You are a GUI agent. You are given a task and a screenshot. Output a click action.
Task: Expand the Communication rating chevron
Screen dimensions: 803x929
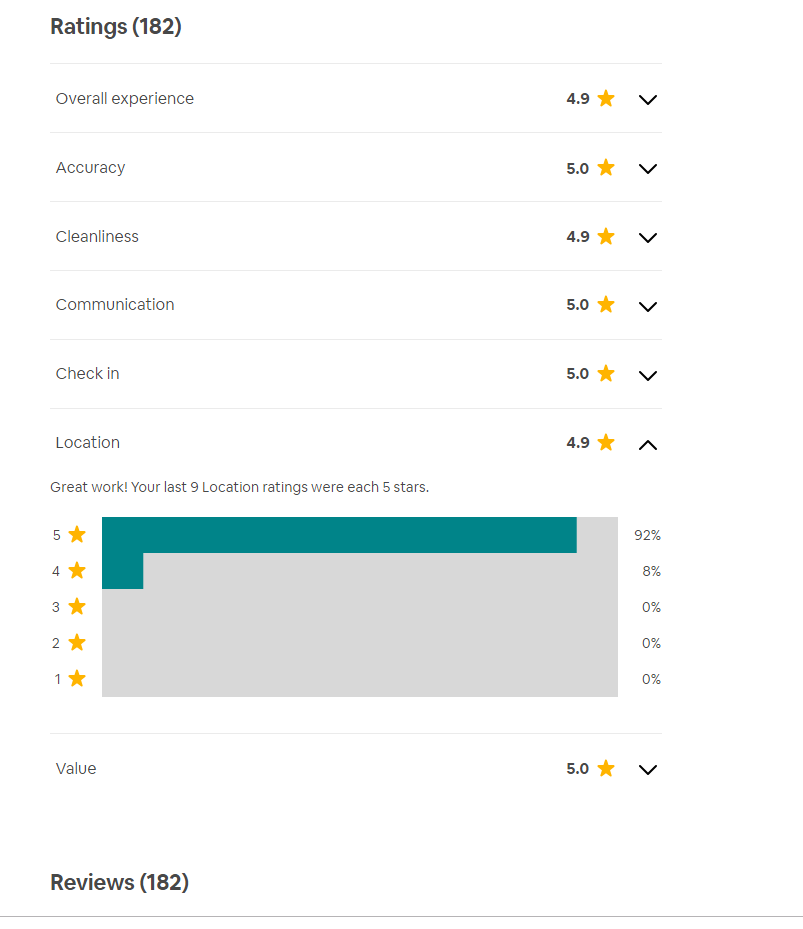click(647, 306)
